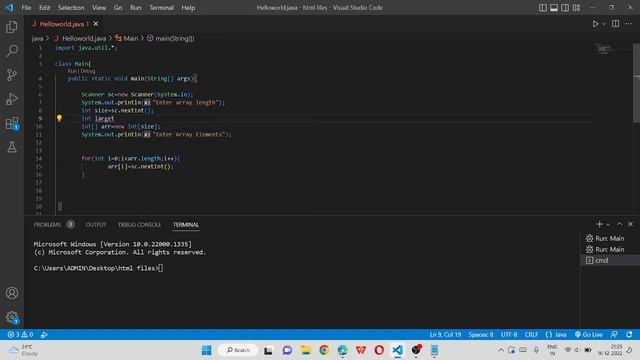Open editor More Actions ellipsis
Image resolution: width=640 pixels, height=360 pixels.
pos(629,24)
